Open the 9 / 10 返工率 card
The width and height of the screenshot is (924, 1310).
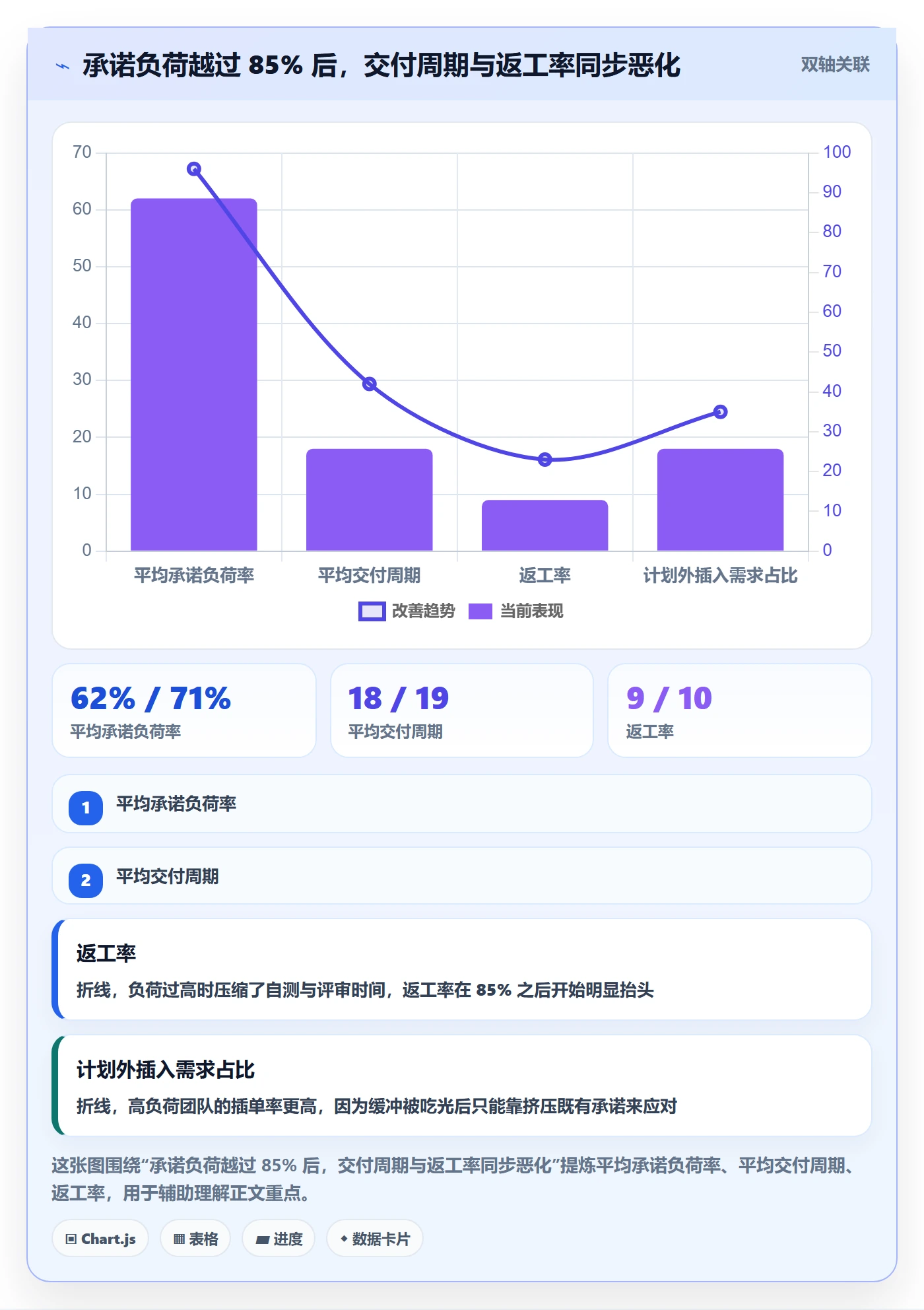[x=739, y=710]
